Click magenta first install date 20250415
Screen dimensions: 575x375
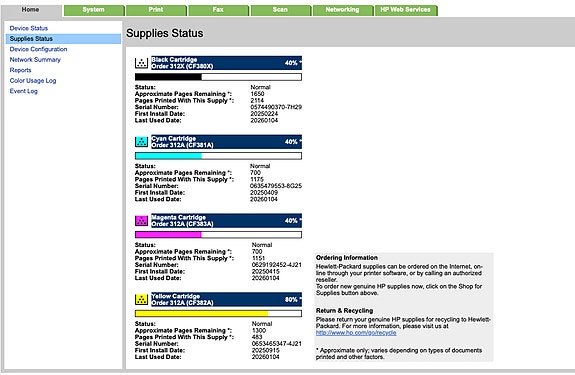pyautogui.click(x=265, y=271)
